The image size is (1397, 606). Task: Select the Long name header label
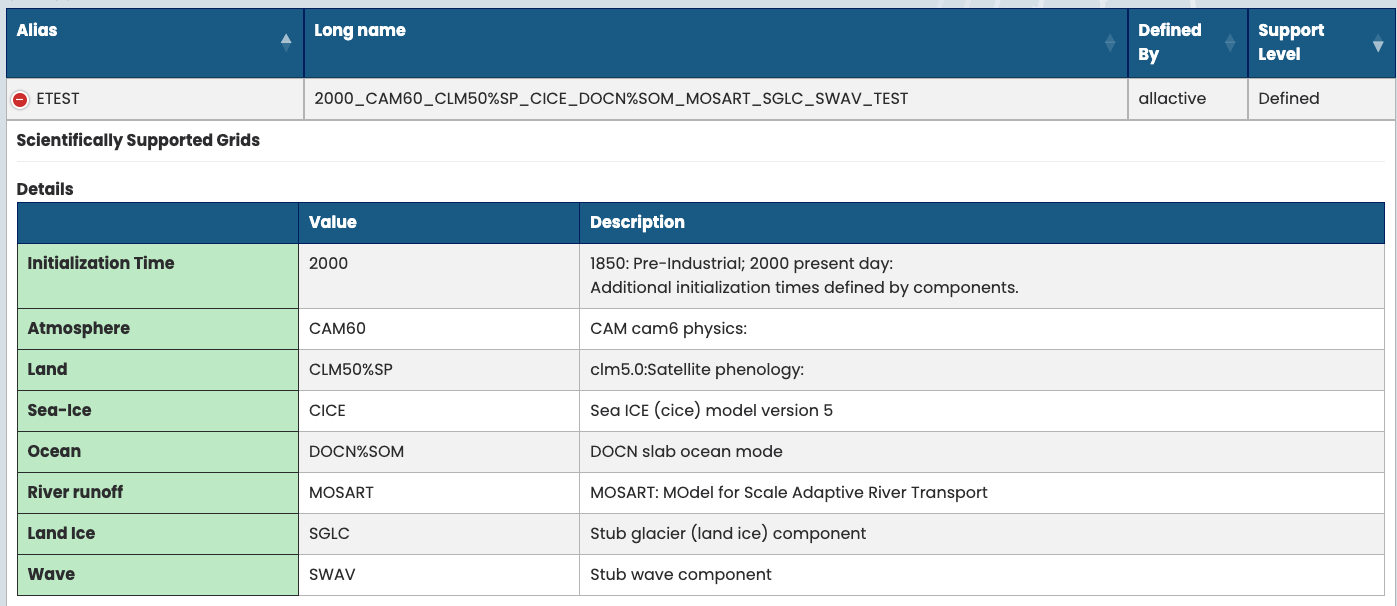click(360, 31)
